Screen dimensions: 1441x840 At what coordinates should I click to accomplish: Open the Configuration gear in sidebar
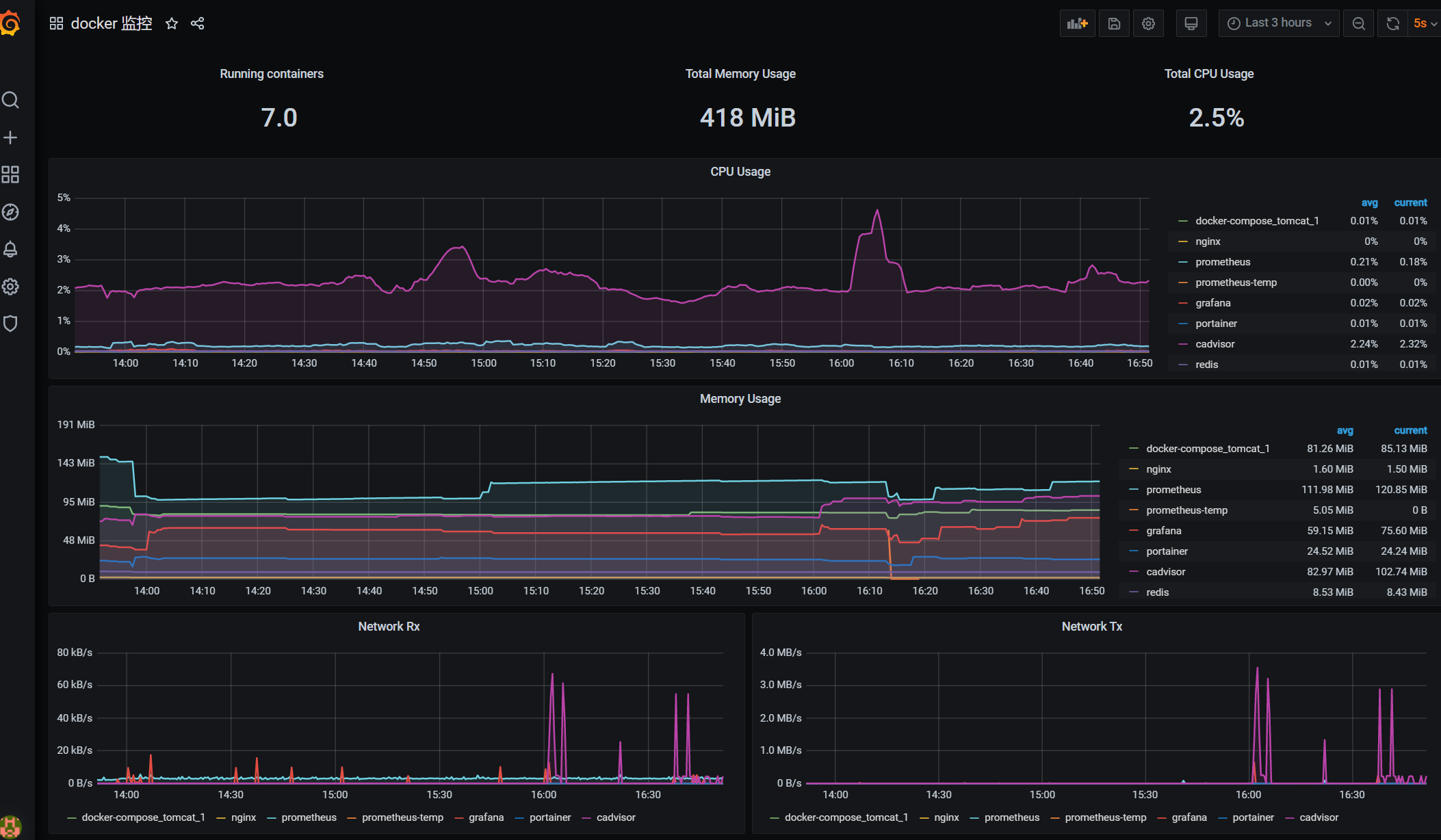click(10, 287)
